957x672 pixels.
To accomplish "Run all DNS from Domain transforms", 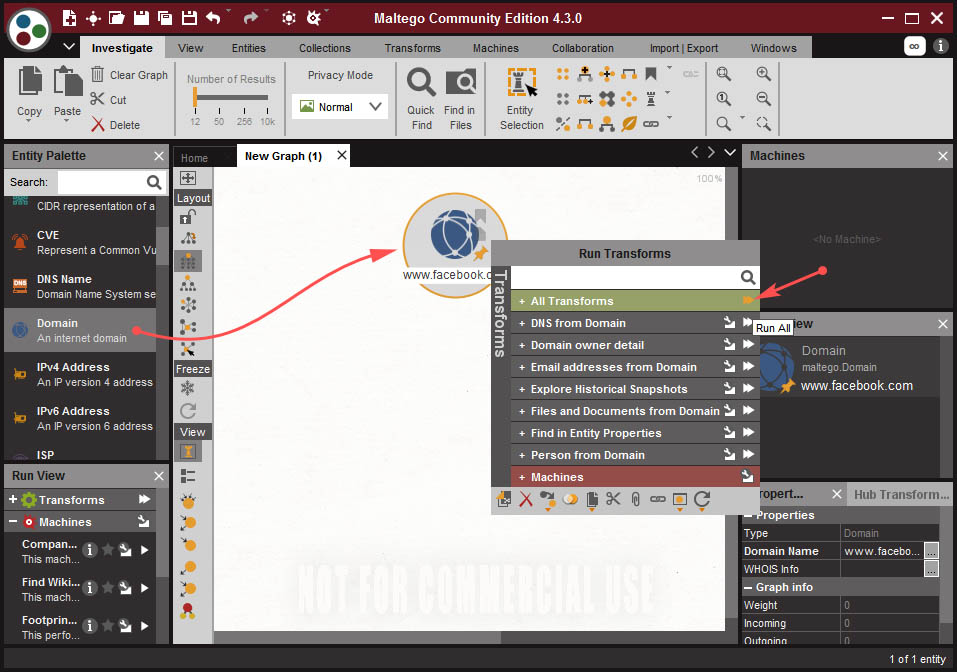I will 748,322.
